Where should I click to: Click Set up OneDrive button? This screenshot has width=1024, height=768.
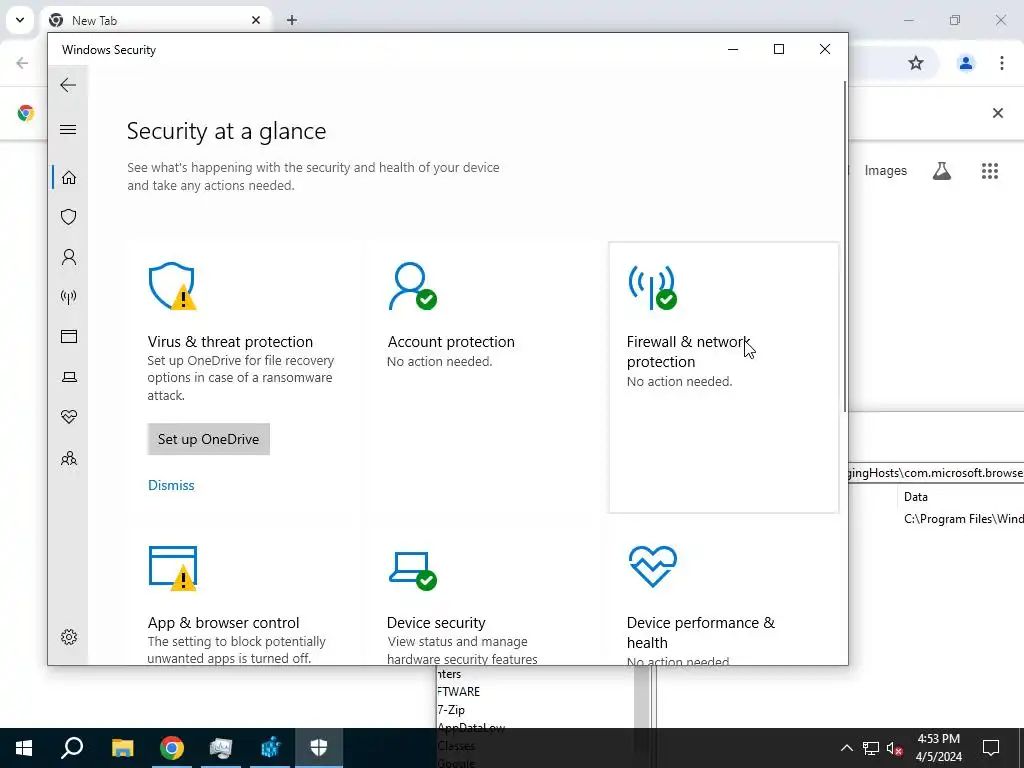(208, 439)
